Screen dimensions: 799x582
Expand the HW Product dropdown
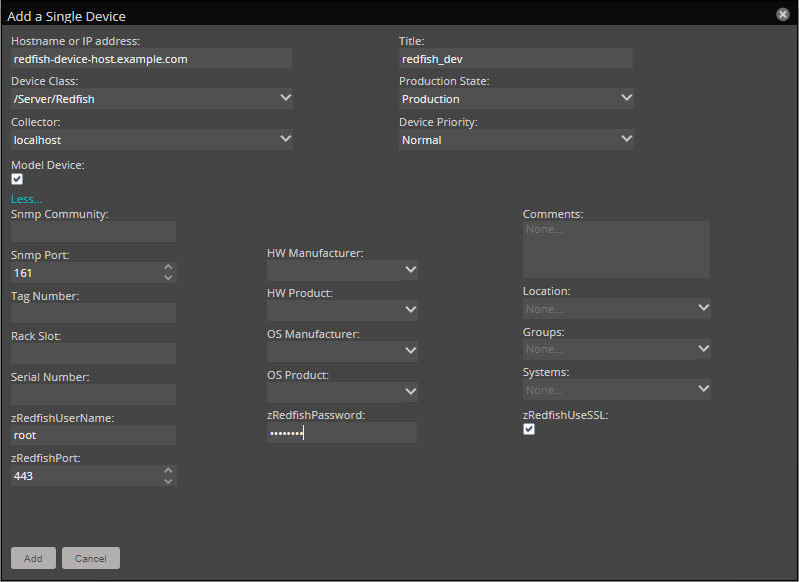click(x=410, y=310)
